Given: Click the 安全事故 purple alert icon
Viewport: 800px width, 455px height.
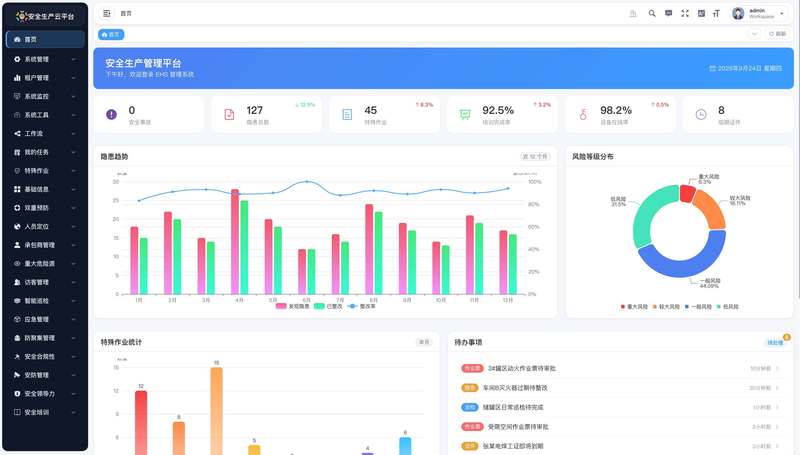Looking at the screenshot, I should pos(111,114).
